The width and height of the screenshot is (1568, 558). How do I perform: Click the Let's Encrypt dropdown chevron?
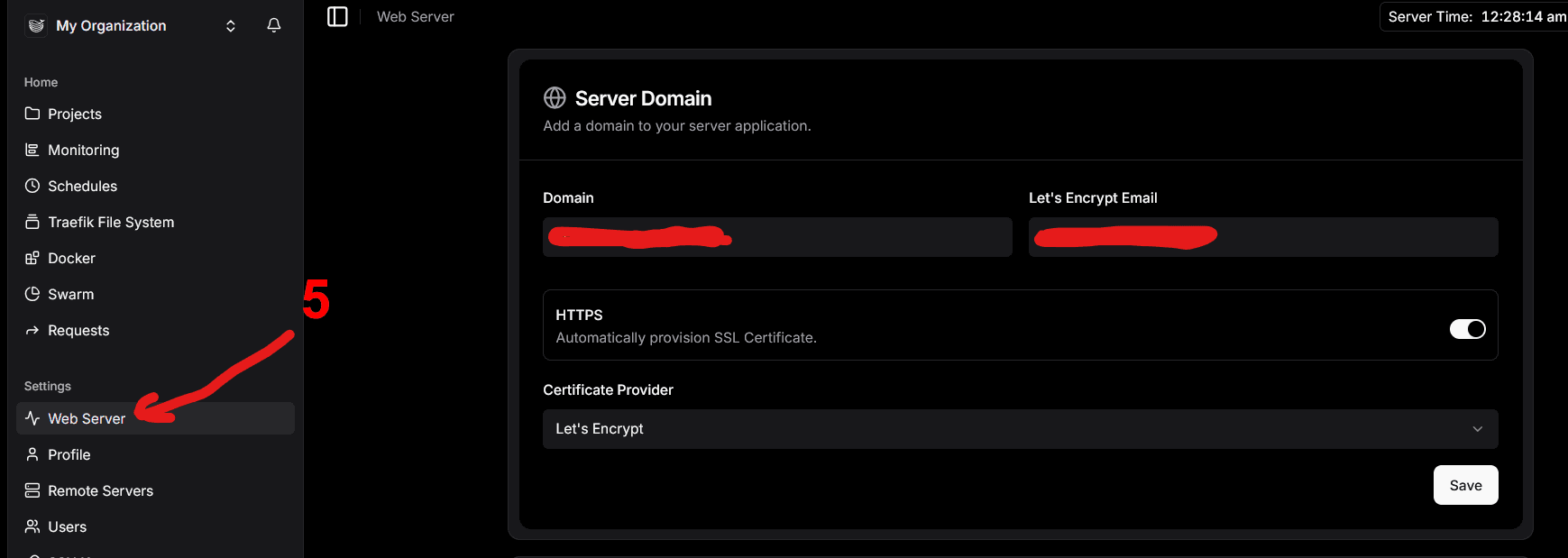tap(1477, 429)
